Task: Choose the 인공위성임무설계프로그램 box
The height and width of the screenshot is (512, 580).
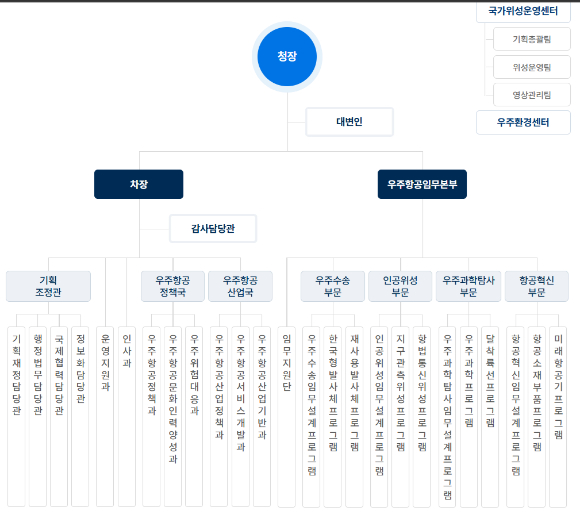Action: click(379, 417)
